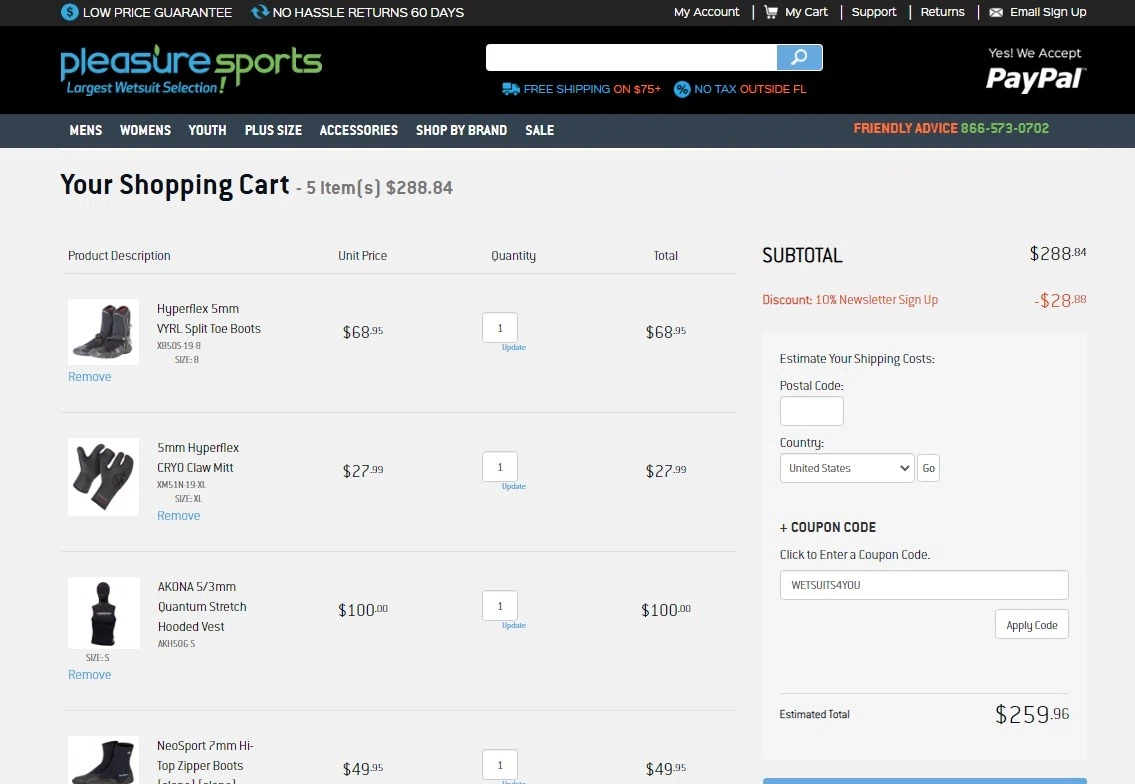Click the Apply Code button
The height and width of the screenshot is (784, 1135).
[x=1031, y=625]
